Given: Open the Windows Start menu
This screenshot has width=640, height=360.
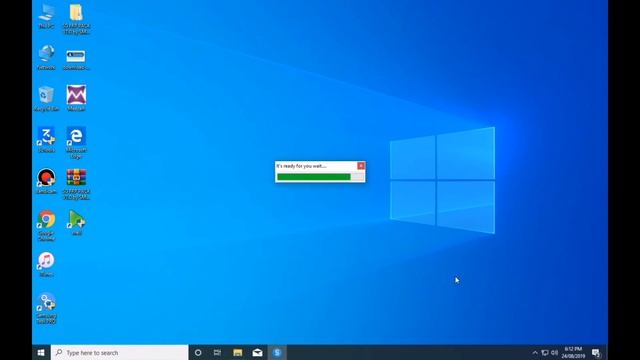Looking at the screenshot, I should [x=41, y=353].
